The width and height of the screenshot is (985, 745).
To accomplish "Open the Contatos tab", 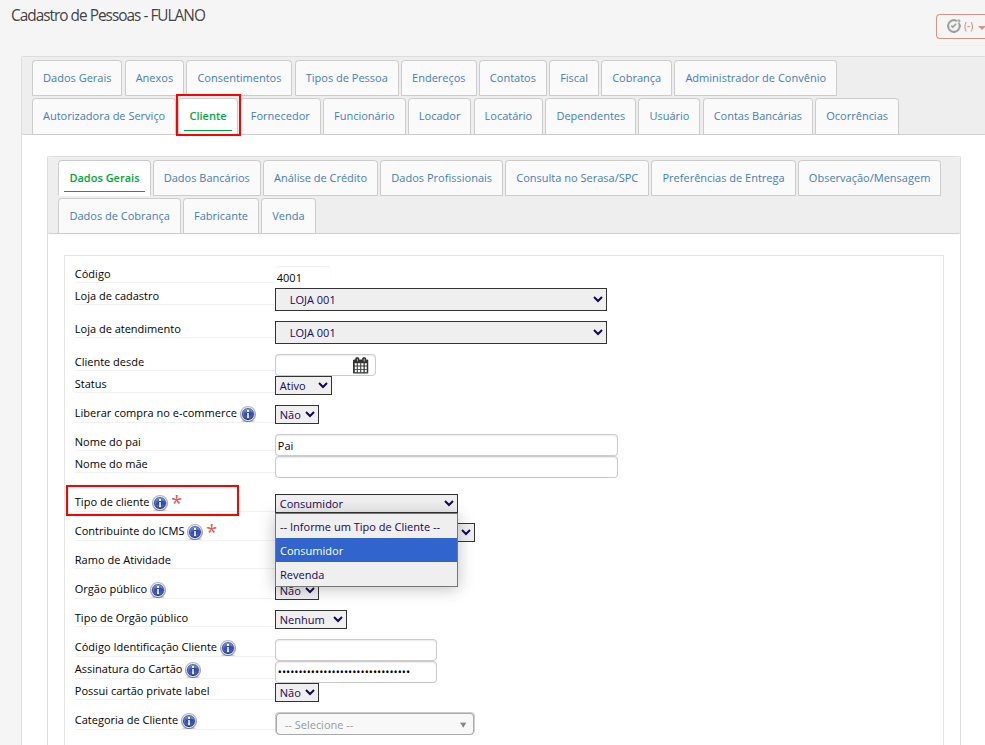I will pos(513,79).
